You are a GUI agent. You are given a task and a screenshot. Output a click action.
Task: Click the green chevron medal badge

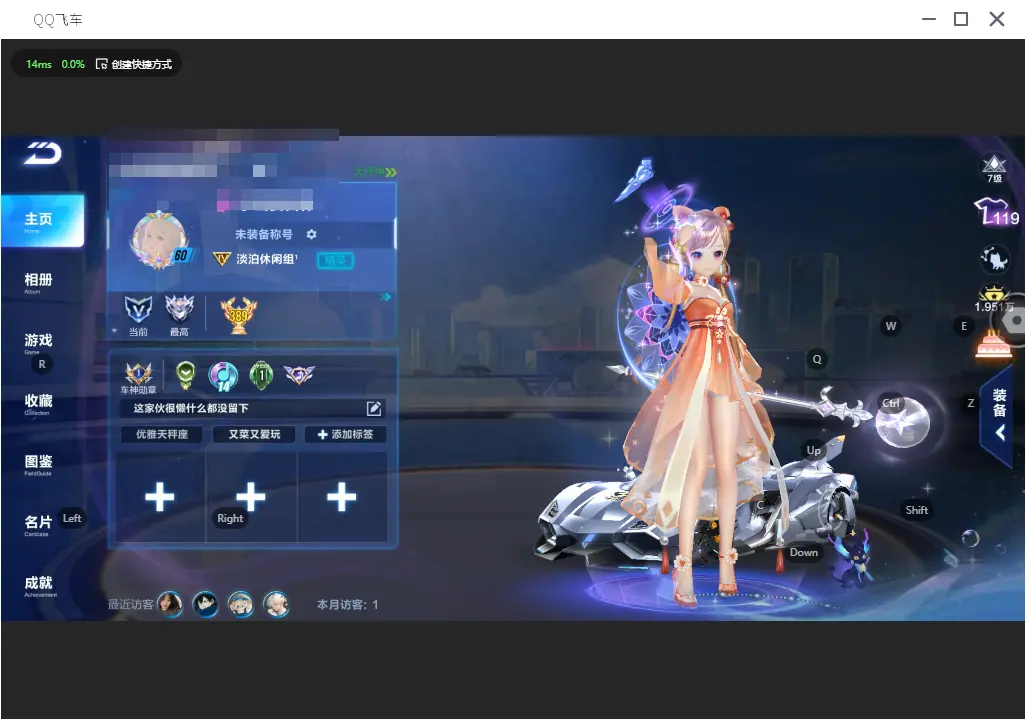186,375
